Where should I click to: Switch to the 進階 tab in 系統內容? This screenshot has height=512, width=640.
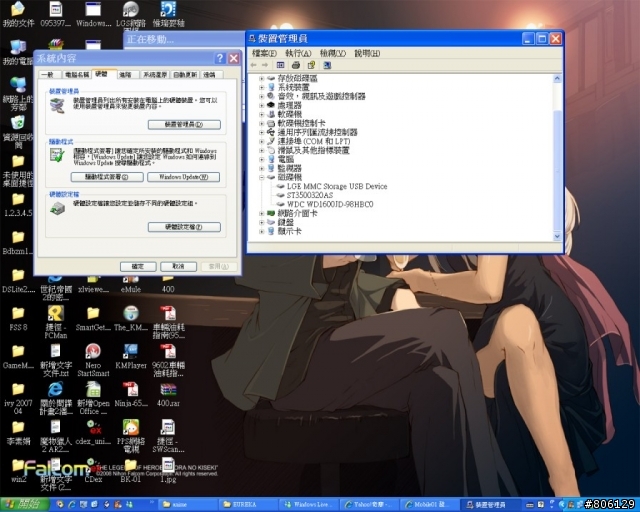pos(125,75)
